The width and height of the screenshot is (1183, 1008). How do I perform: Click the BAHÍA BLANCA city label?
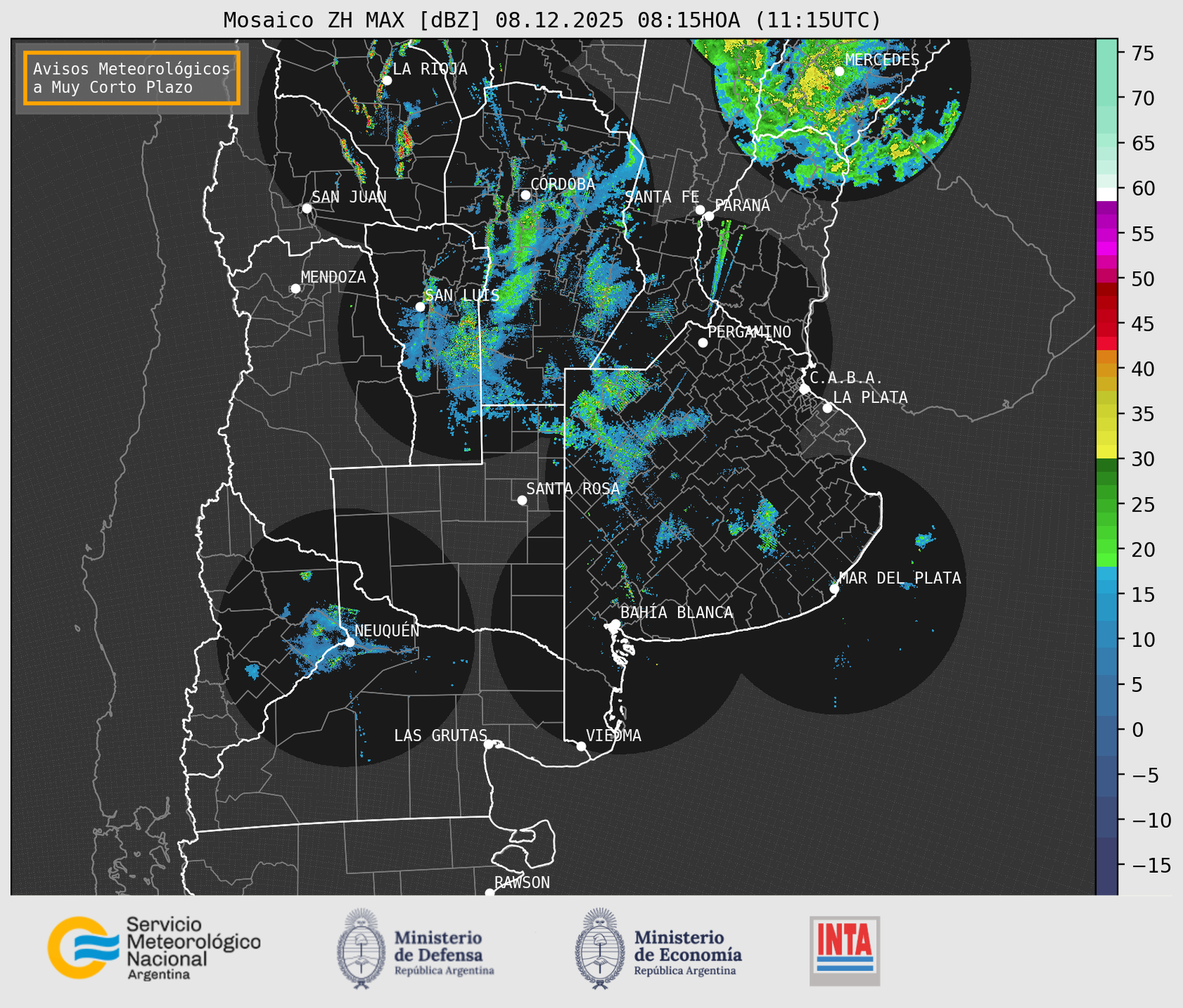(x=677, y=613)
